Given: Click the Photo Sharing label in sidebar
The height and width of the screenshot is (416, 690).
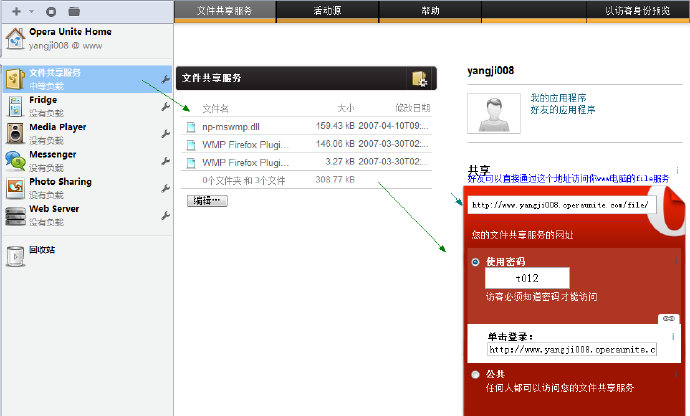Looking at the screenshot, I should click(x=61, y=182).
